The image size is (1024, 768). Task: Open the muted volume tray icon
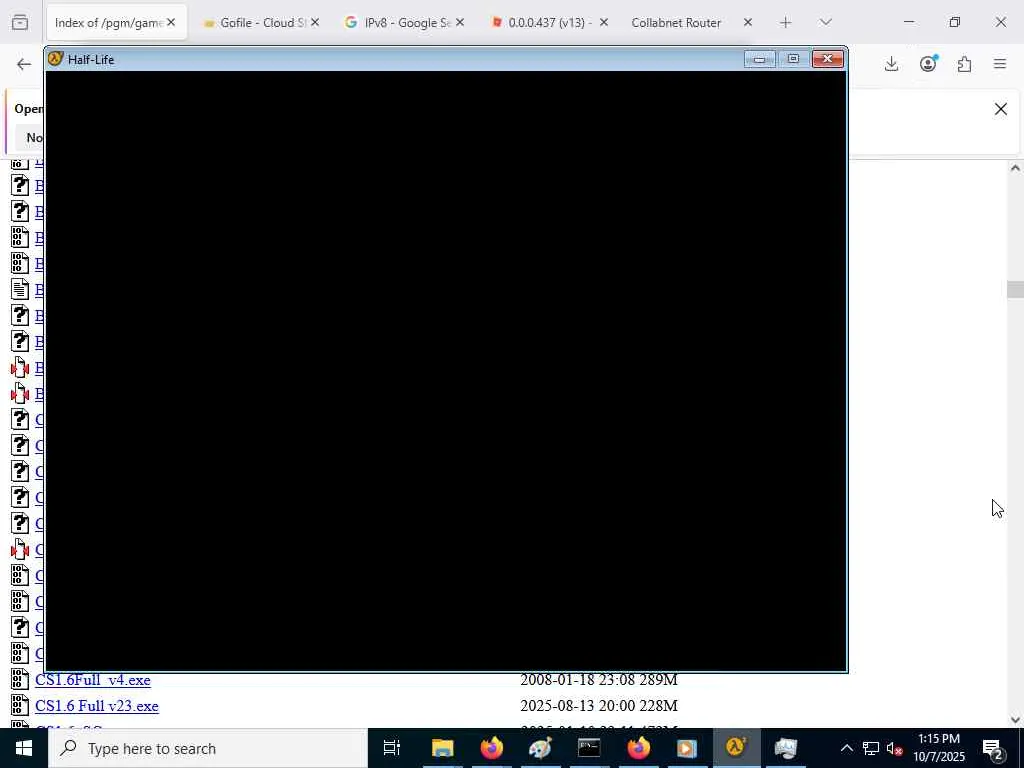click(894, 748)
